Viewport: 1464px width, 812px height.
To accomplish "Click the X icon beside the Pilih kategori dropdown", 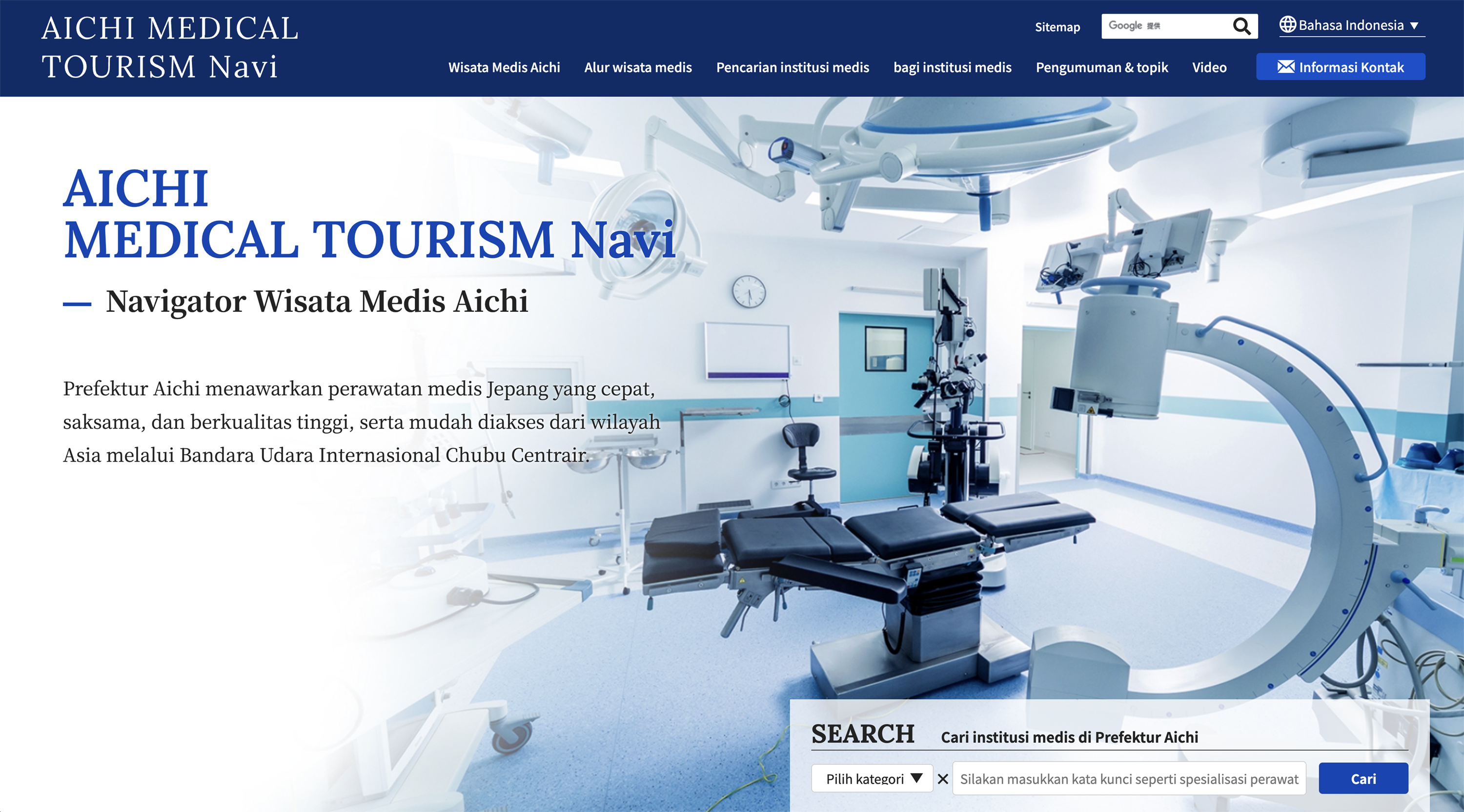I will tap(943, 778).
